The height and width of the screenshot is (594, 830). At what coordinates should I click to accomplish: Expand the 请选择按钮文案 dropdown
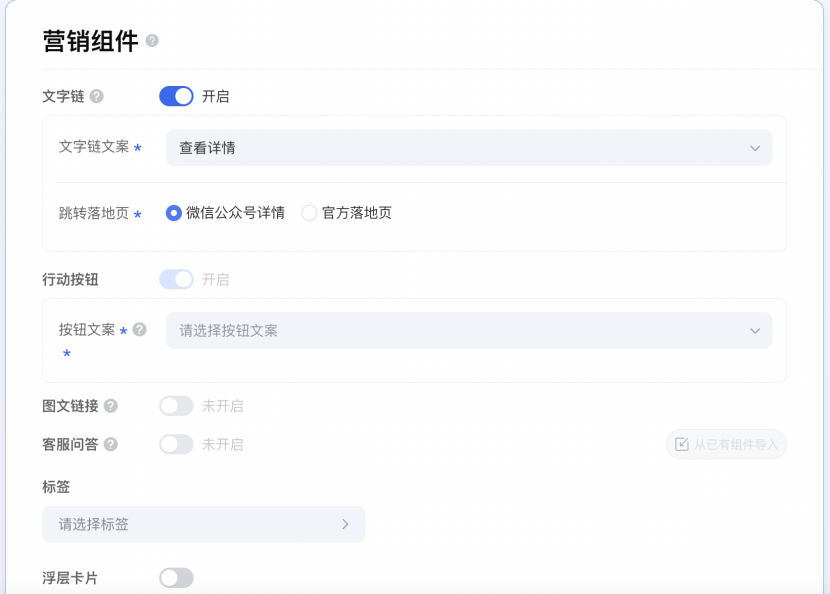[468, 331]
